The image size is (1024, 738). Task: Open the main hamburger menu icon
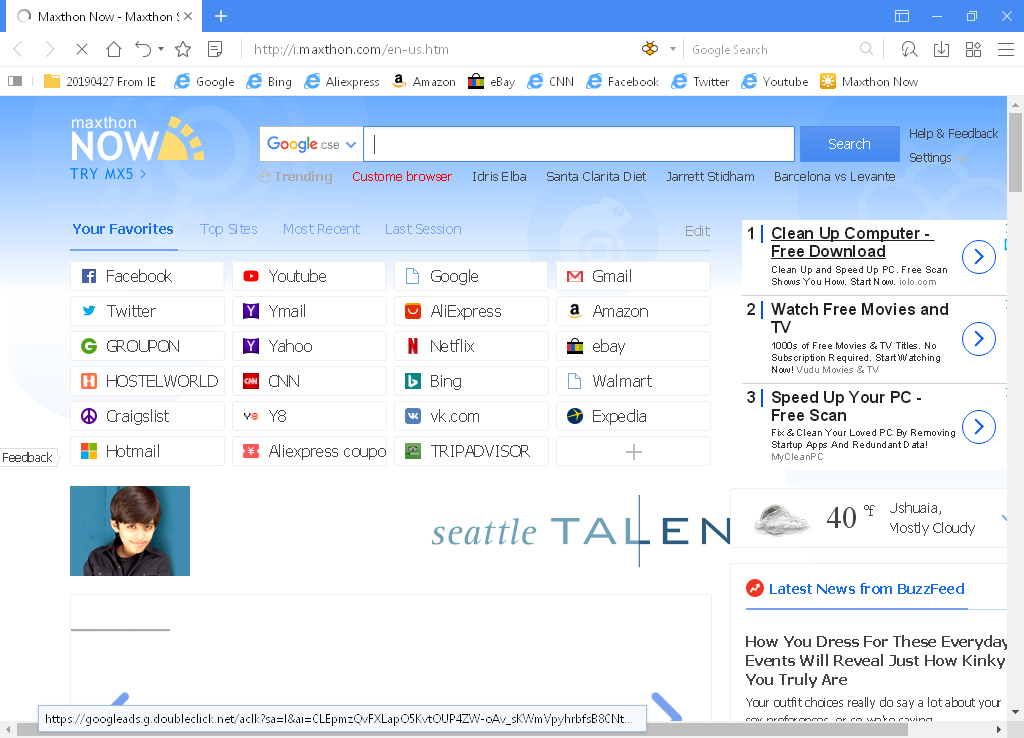tap(1003, 48)
